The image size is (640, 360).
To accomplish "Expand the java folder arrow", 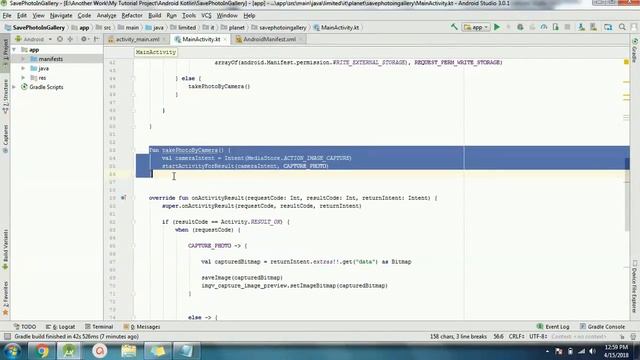I will [23, 68].
